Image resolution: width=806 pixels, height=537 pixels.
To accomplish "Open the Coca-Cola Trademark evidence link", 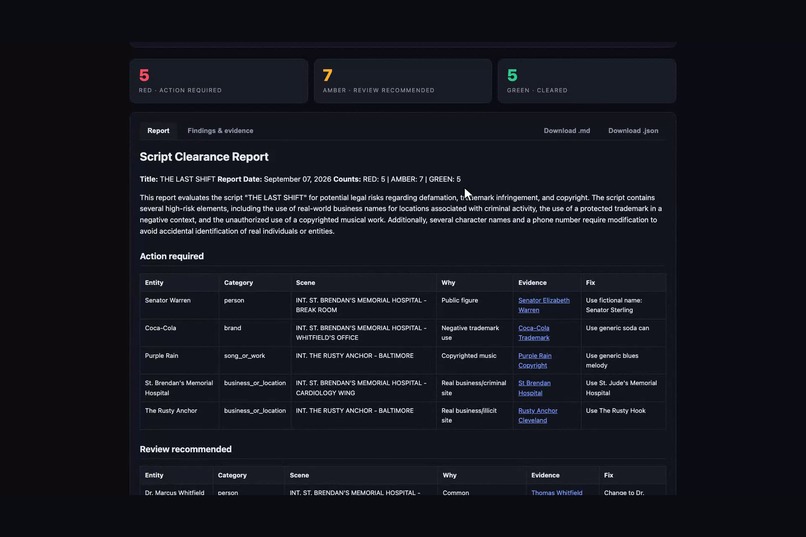I will [x=534, y=333].
